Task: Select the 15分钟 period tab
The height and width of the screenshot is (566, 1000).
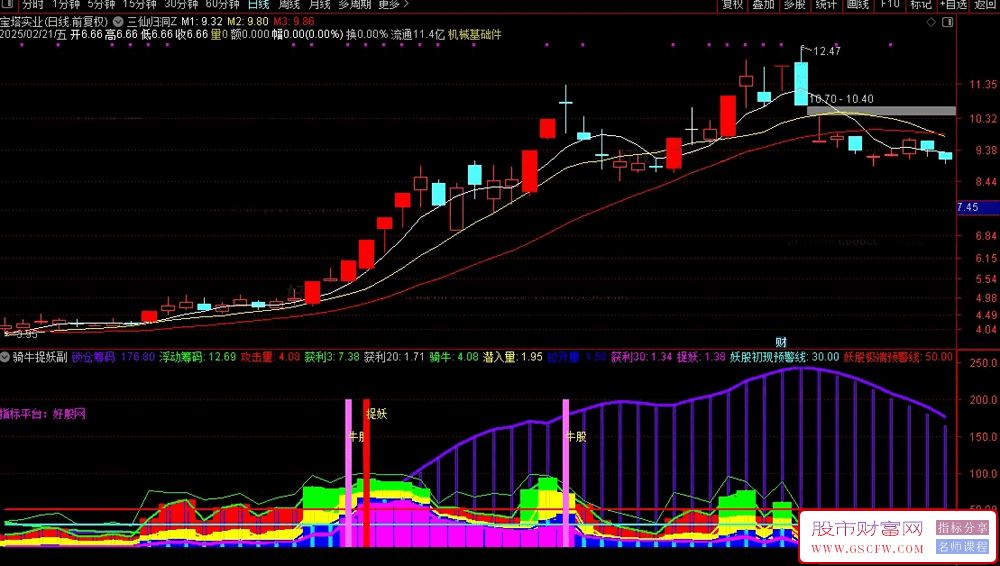Action: (138, 4)
